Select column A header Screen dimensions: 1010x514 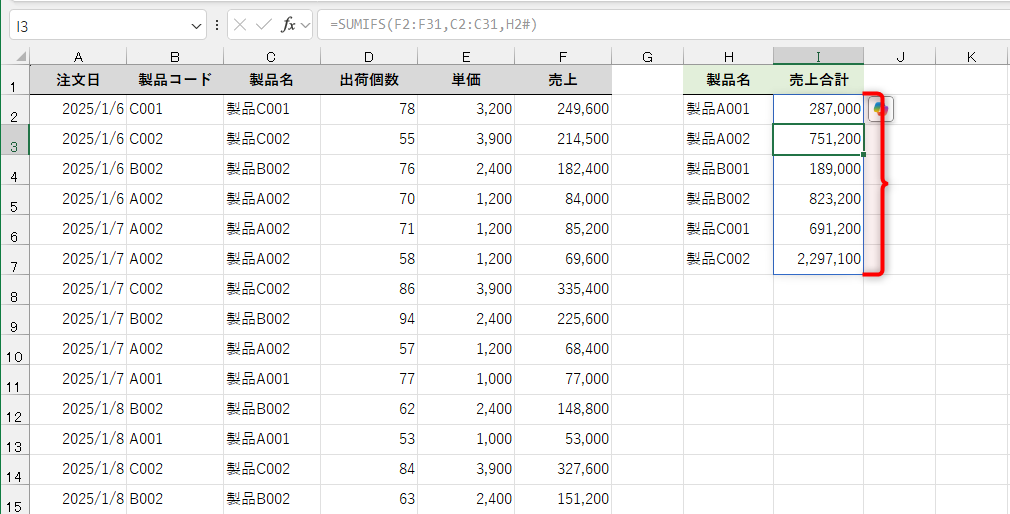[78, 57]
